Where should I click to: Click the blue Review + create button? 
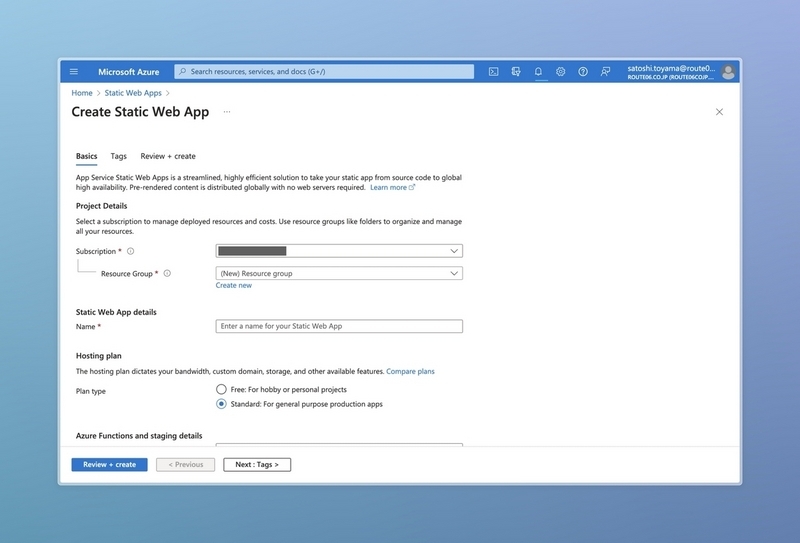[109, 464]
